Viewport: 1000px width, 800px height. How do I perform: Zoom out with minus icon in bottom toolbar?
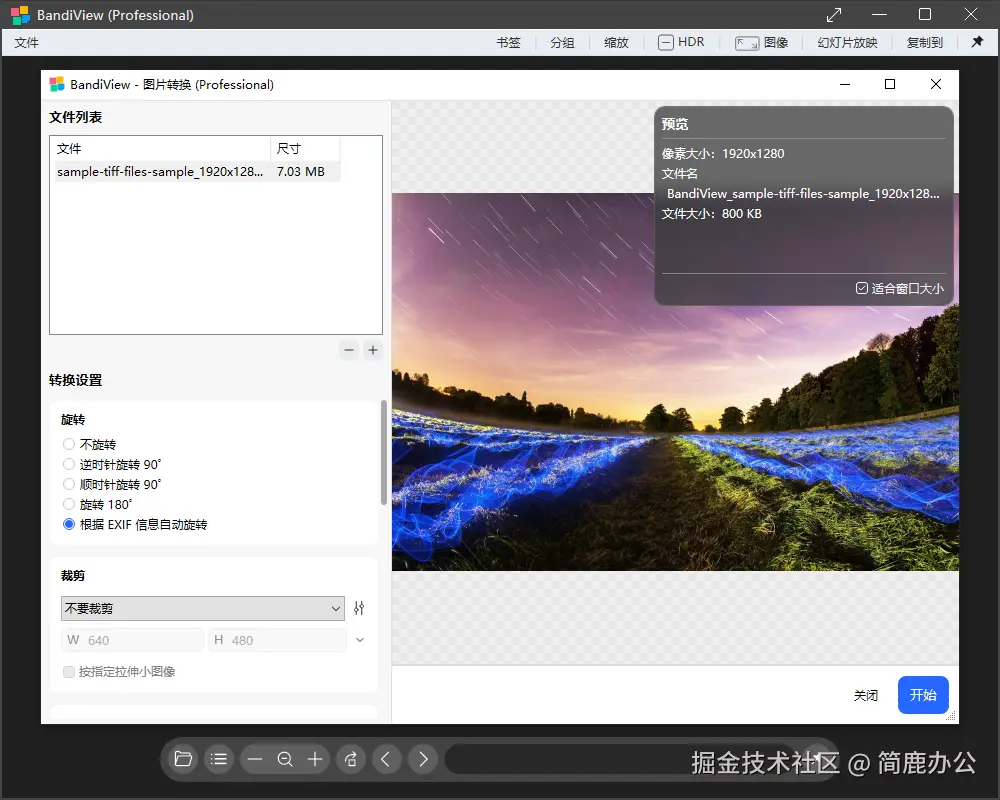pyautogui.click(x=254, y=759)
